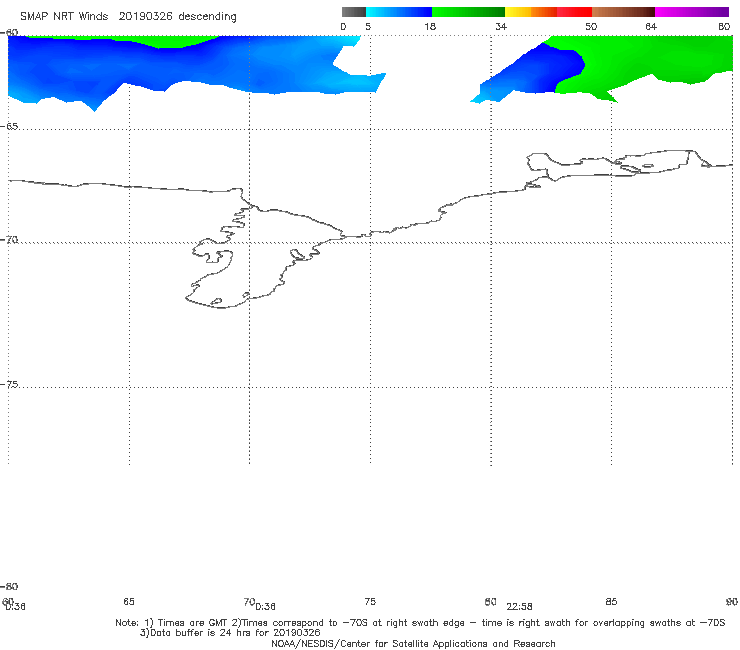Viewport: 740px width, 650px height.
Task: Click the swath time '0:36' near longitude 70
Action: point(265,607)
